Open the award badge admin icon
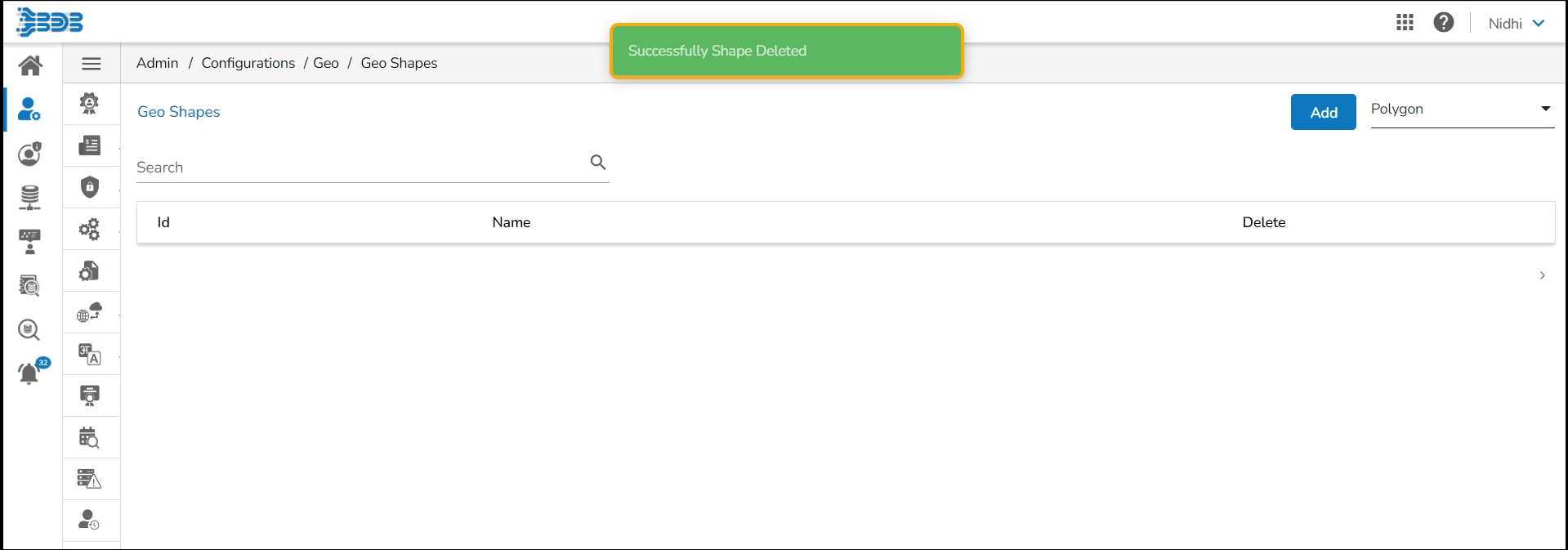Viewport: 1568px width, 550px height. 90,103
